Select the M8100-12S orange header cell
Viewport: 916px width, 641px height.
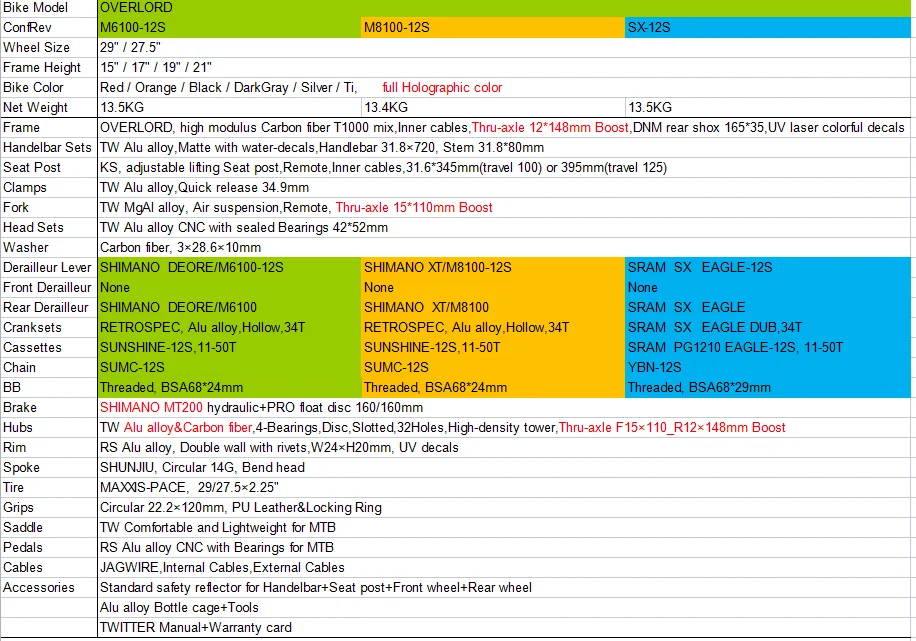click(x=493, y=27)
